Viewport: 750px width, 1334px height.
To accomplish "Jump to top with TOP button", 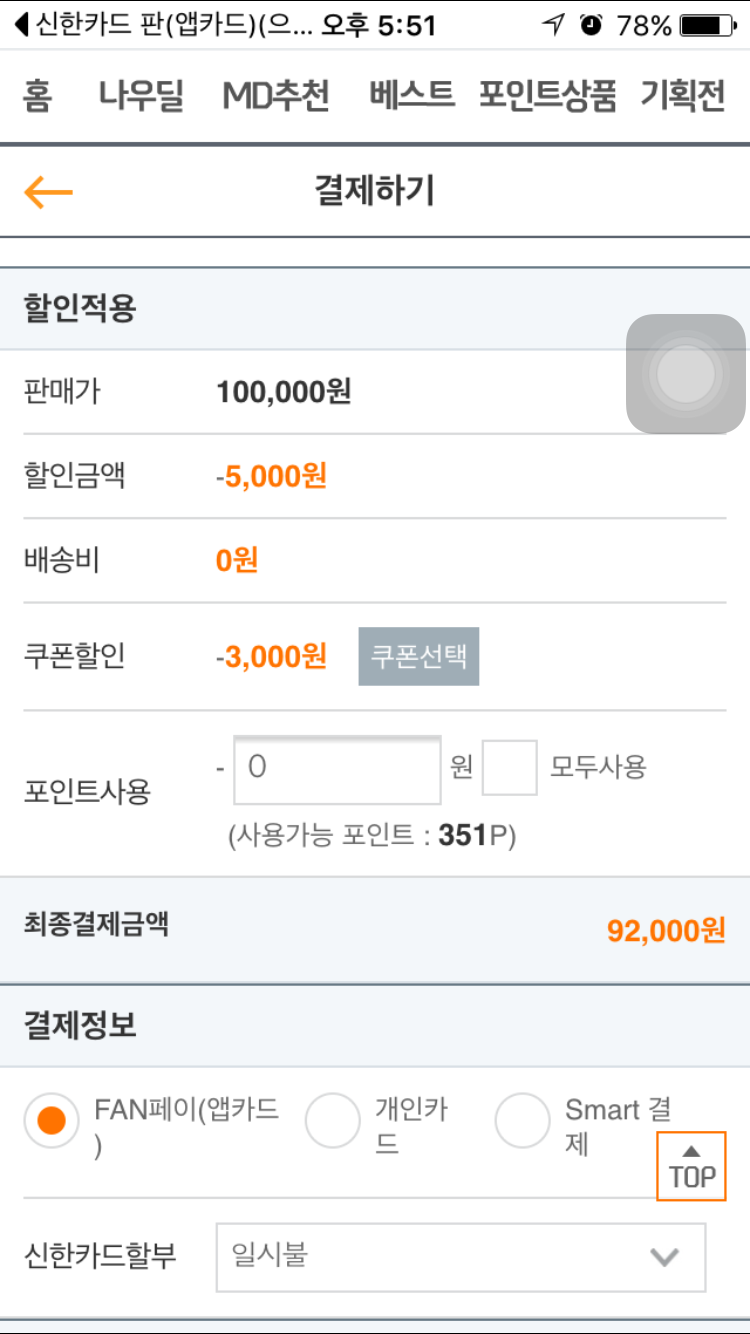I will 691,1166.
